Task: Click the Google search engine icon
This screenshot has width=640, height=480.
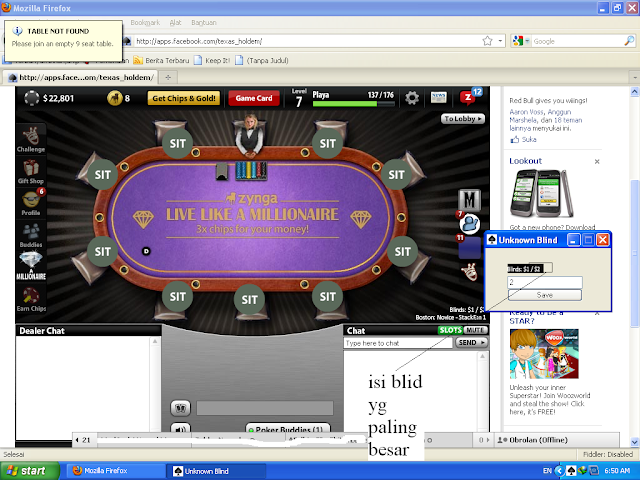Action: pyautogui.click(x=518, y=41)
